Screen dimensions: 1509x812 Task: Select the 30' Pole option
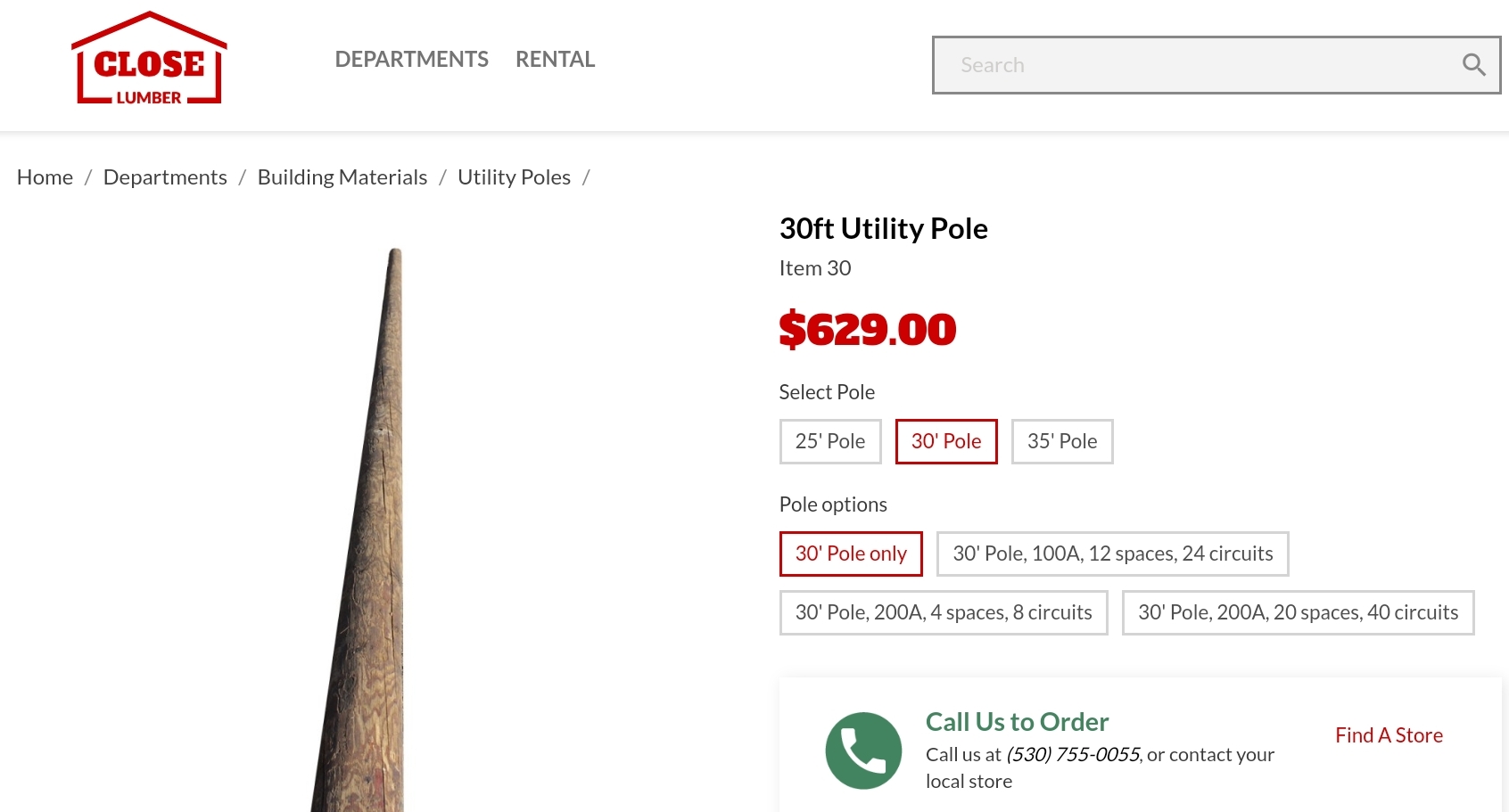[x=946, y=441]
